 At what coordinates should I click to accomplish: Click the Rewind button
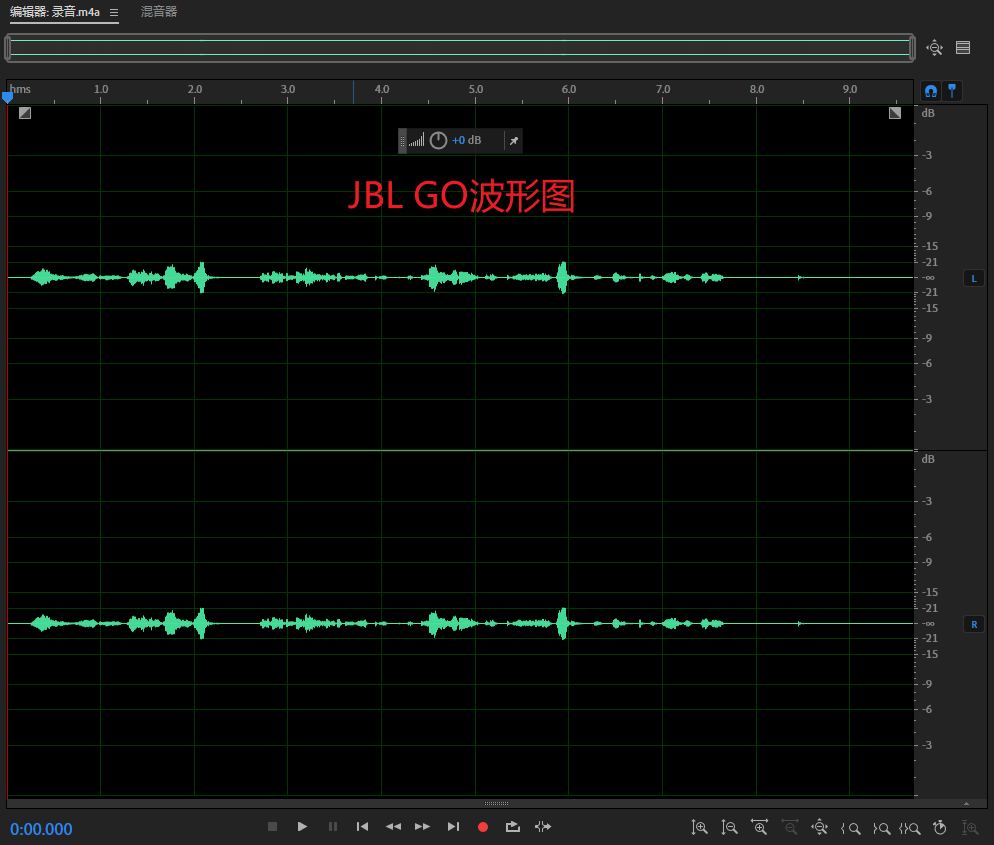(393, 827)
